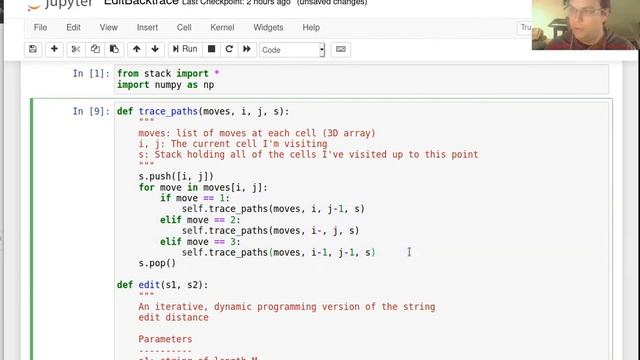Screen dimensions: 640x360
Task: Click on 'def trace_paths' line
Action: pos(203,111)
